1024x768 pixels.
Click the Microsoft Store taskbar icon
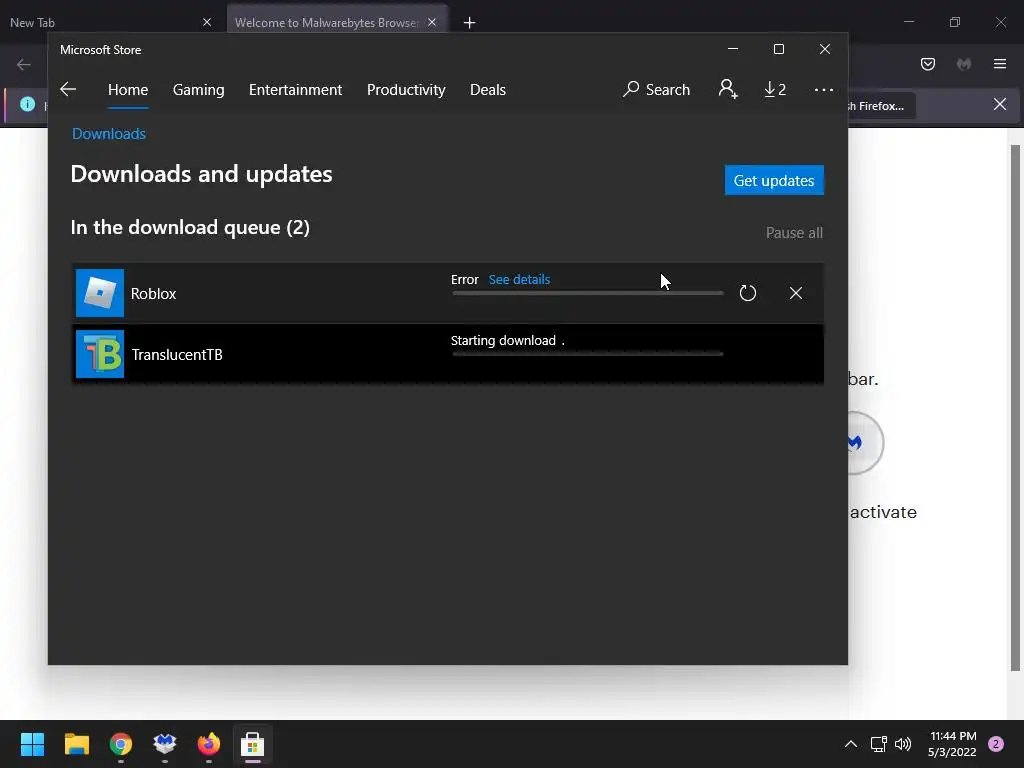coord(253,744)
